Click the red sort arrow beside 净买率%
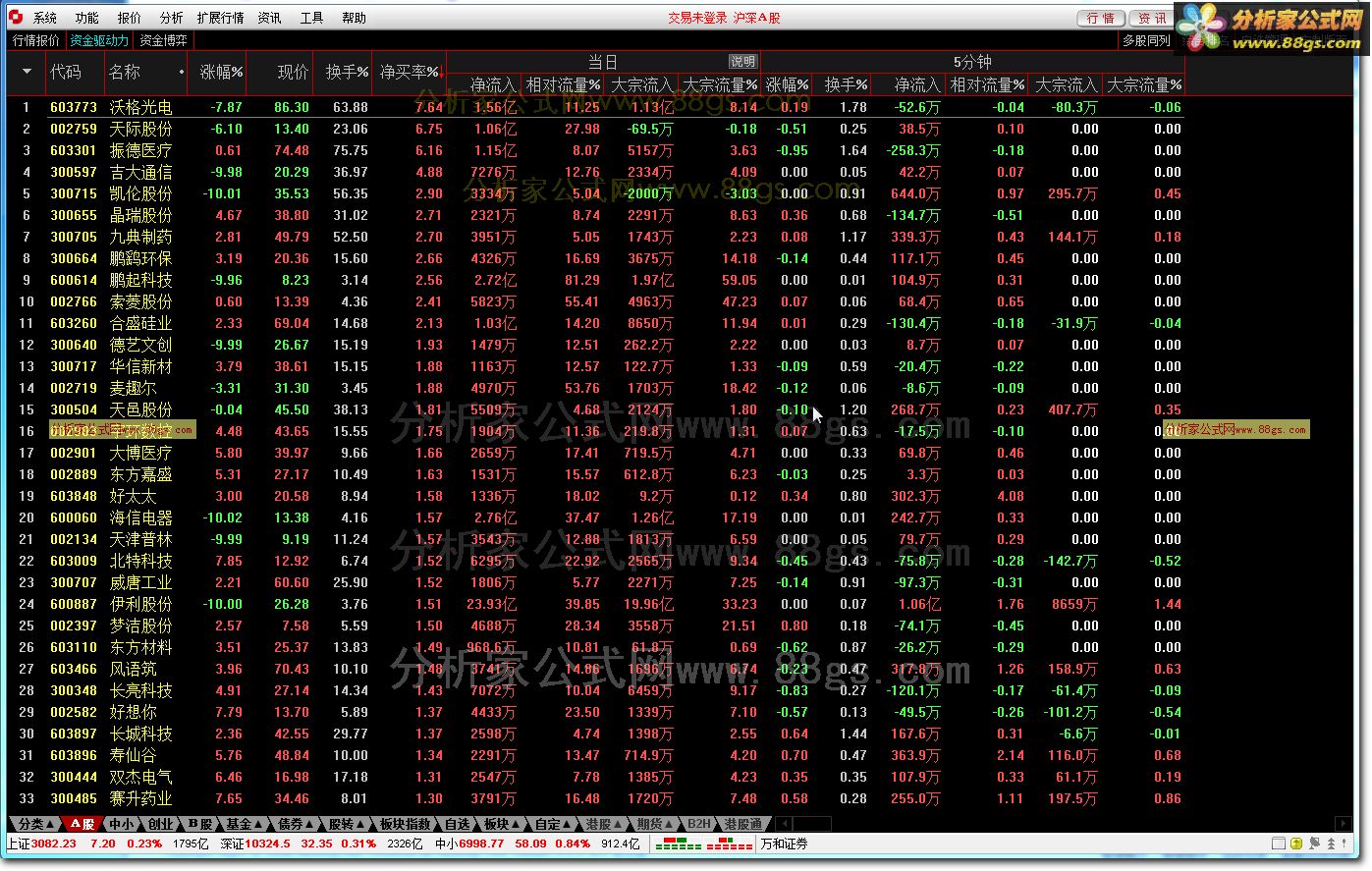Screen dimensions: 1372x871 443,72
